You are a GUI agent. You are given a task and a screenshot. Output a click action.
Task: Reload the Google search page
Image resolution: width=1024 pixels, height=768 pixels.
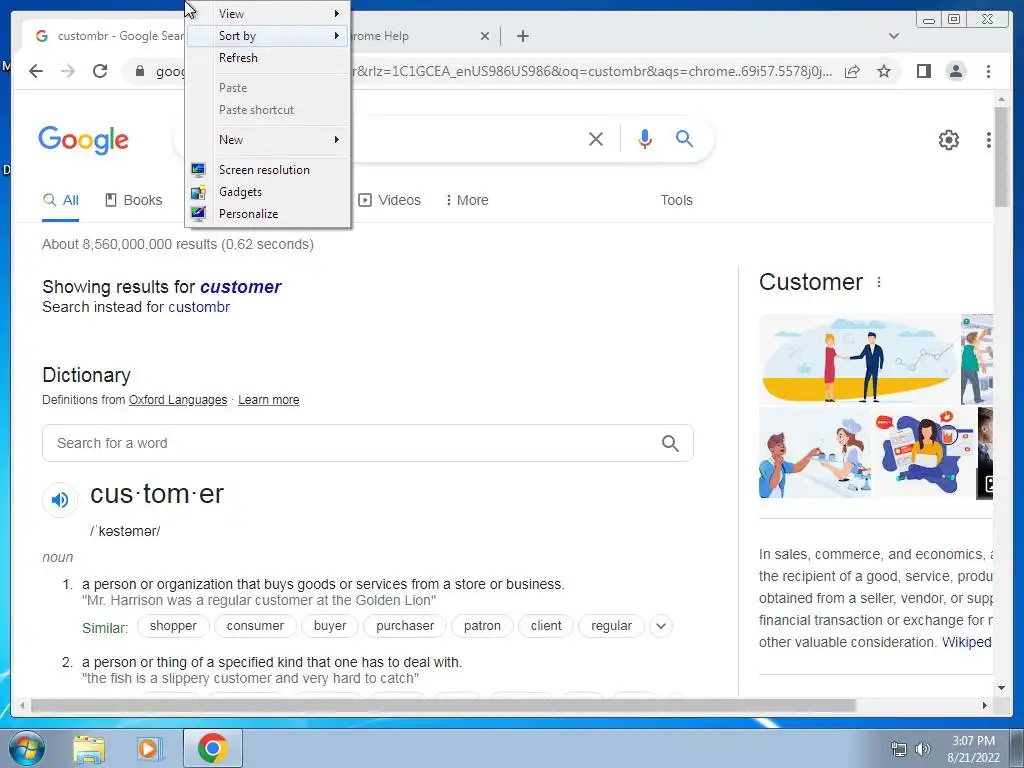coord(100,71)
